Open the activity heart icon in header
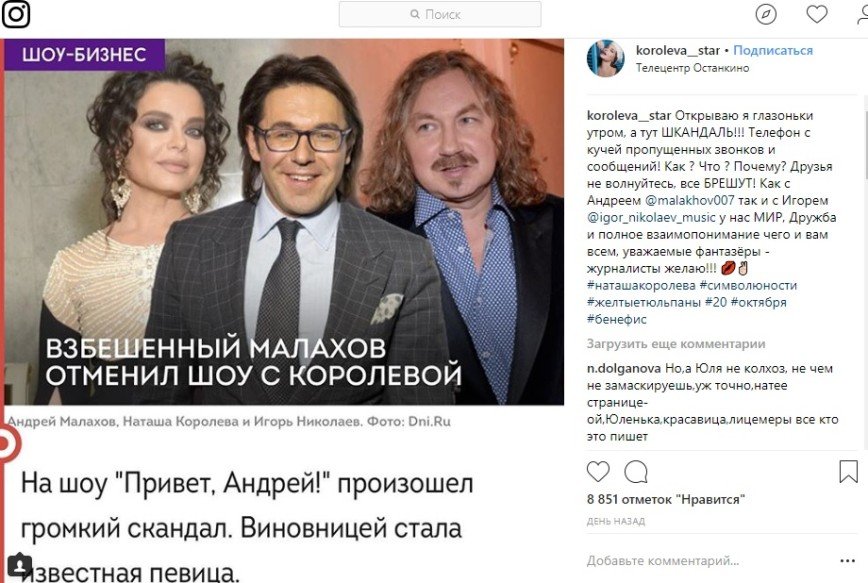The image size is (868, 583). 817,14
